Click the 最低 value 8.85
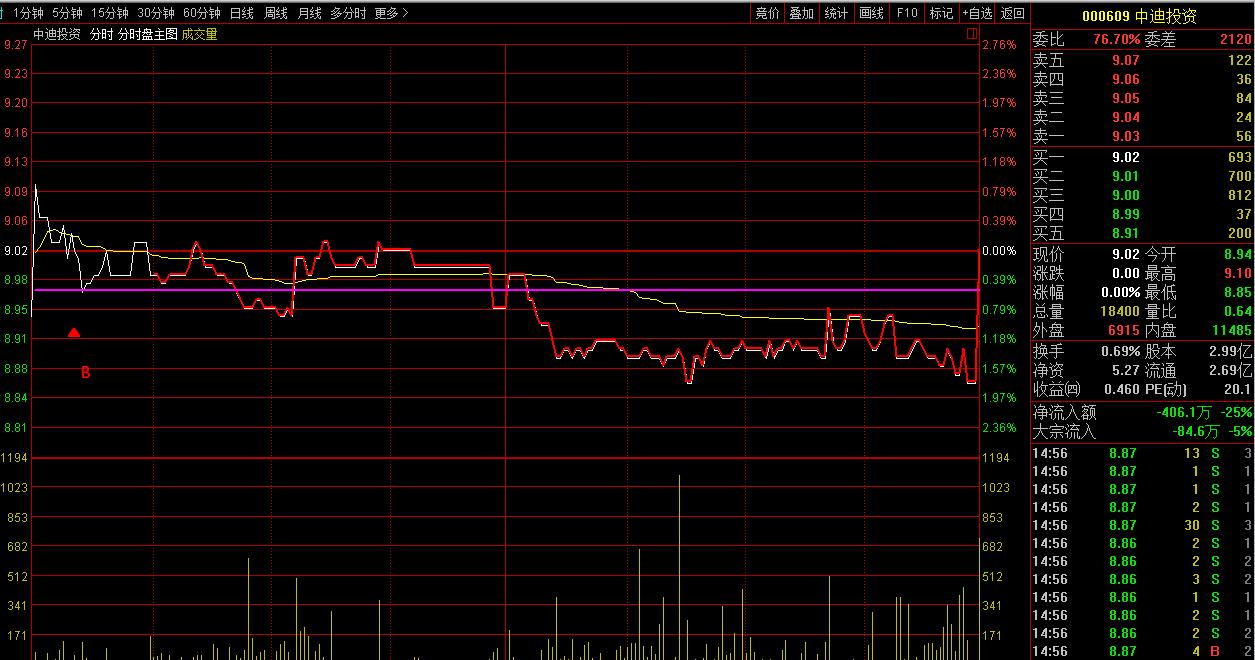 point(1238,292)
